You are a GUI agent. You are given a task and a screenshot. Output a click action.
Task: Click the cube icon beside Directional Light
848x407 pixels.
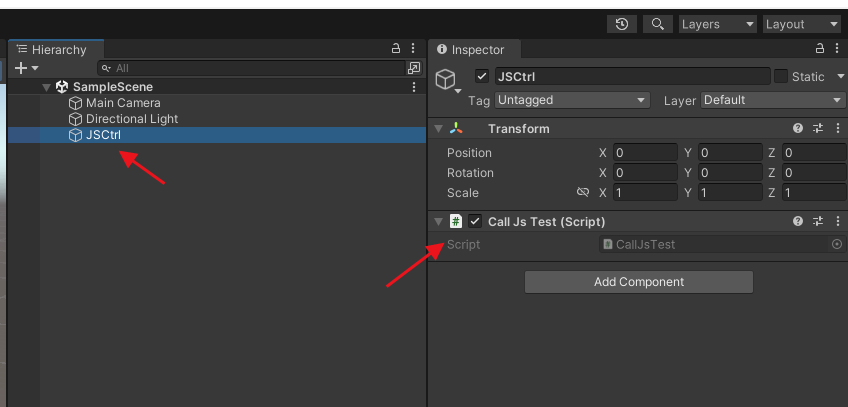coord(75,119)
